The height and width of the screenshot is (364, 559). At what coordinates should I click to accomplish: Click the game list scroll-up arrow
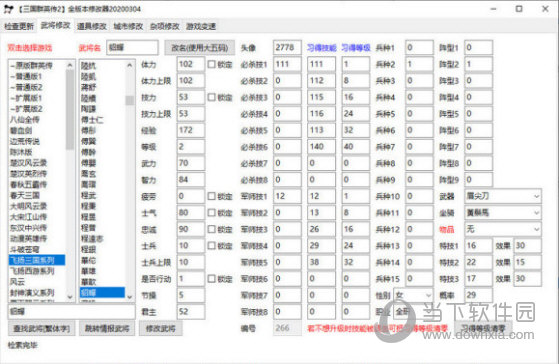[70, 65]
